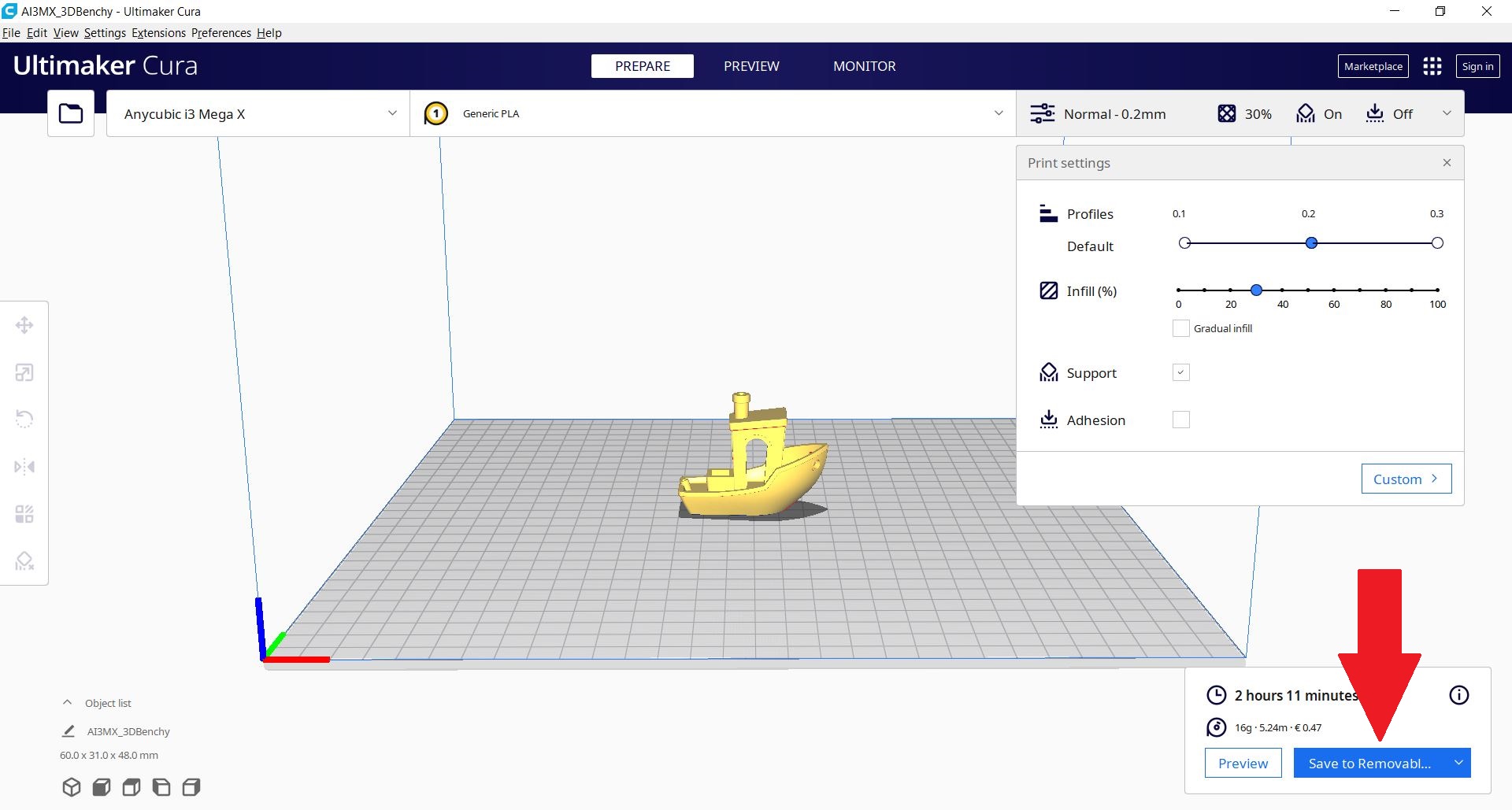1512x810 pixels.
Task: Enable the Adhesion checkbox
Action: [x=1180, y=420]
